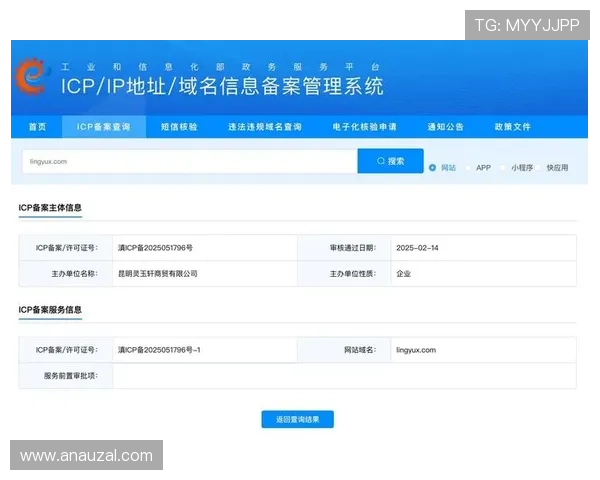Select the ICP备案查询 tab
The image size is (600, 480).
click(103, 127)
